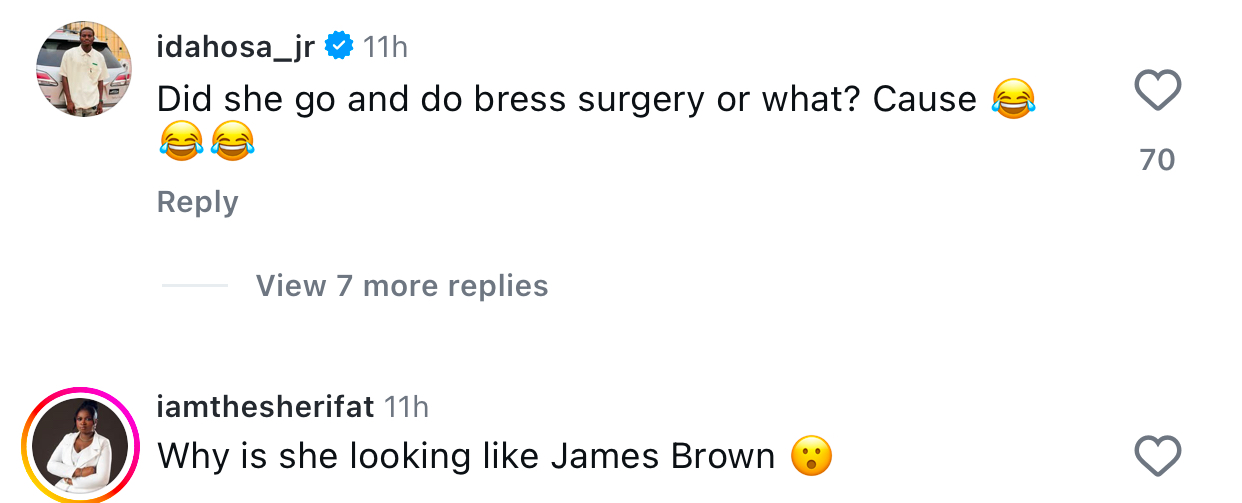Click the 11h timestamp beside idahosa_jr

click(385, 46)
